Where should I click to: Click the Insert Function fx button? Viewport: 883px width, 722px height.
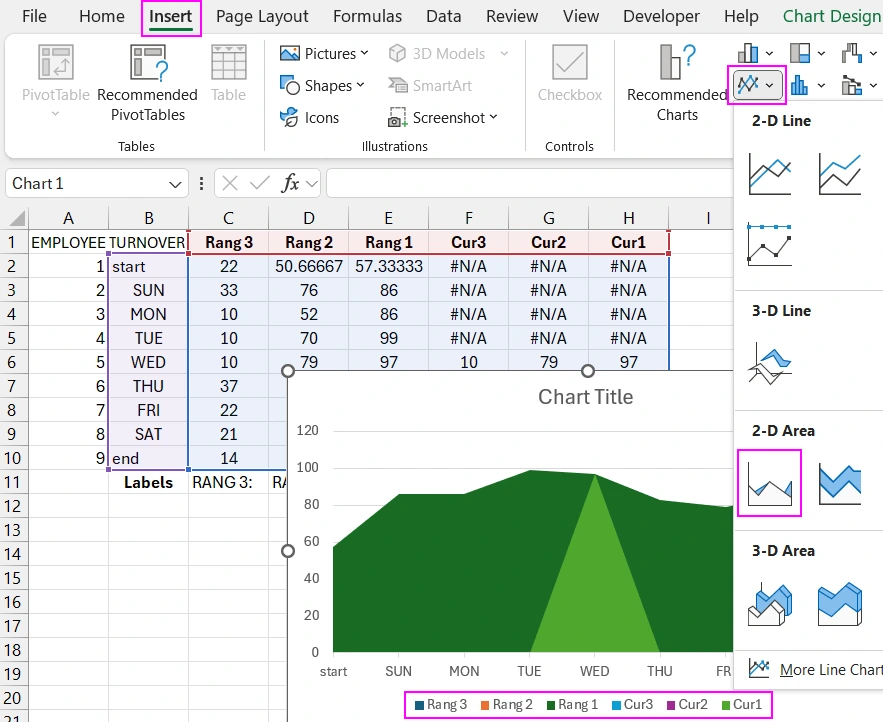(290, 183)
